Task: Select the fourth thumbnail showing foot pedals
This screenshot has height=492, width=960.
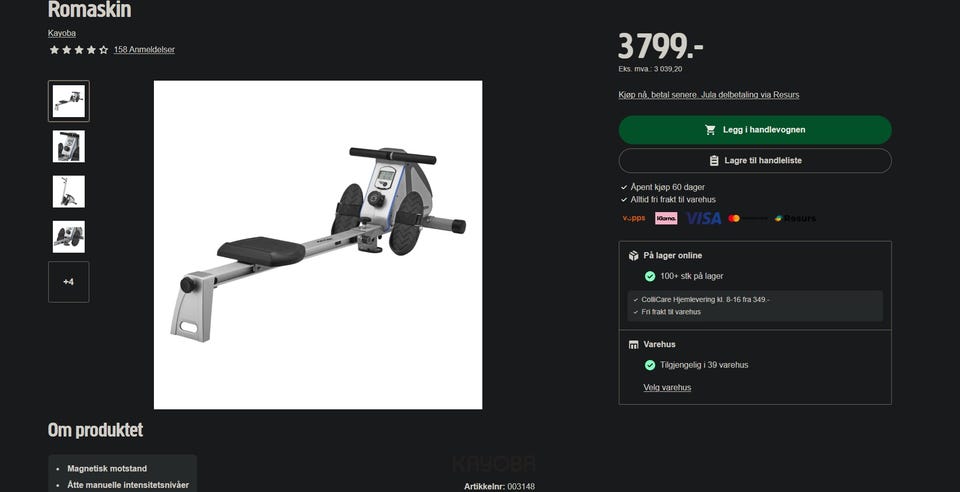Action: (69, 237)
